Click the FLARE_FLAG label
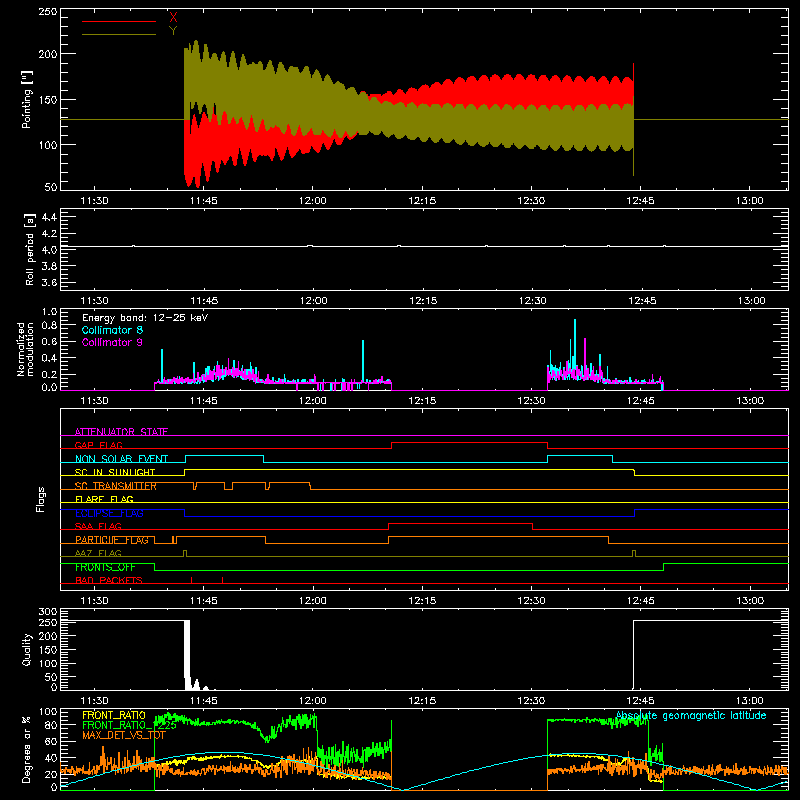The height and width of the screenshot is (800, 800). [104, 499]
